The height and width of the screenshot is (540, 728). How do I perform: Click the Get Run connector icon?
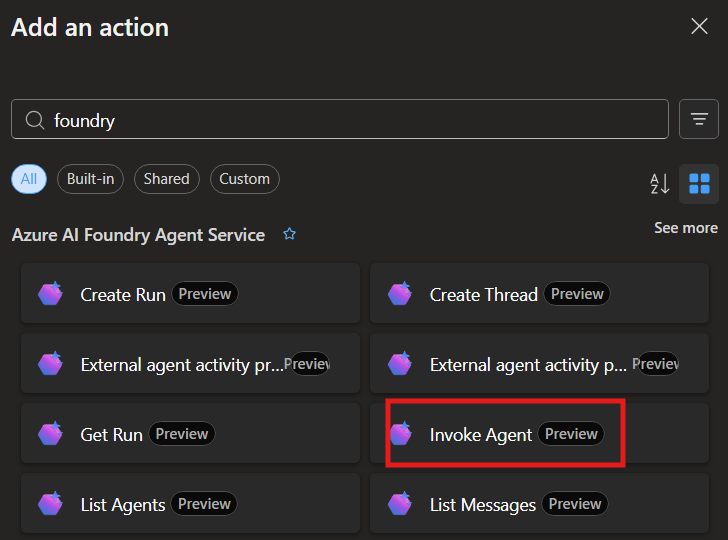pyautogui.click(x=51, y=433)
